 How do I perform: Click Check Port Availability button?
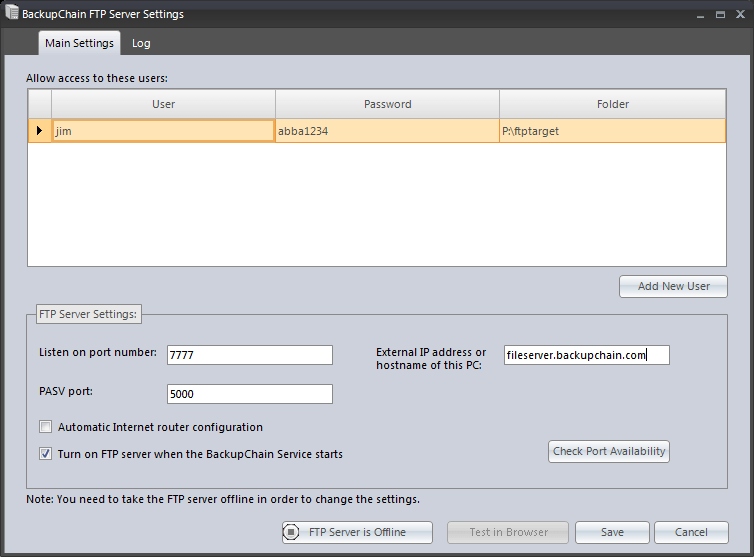point(609,451)
